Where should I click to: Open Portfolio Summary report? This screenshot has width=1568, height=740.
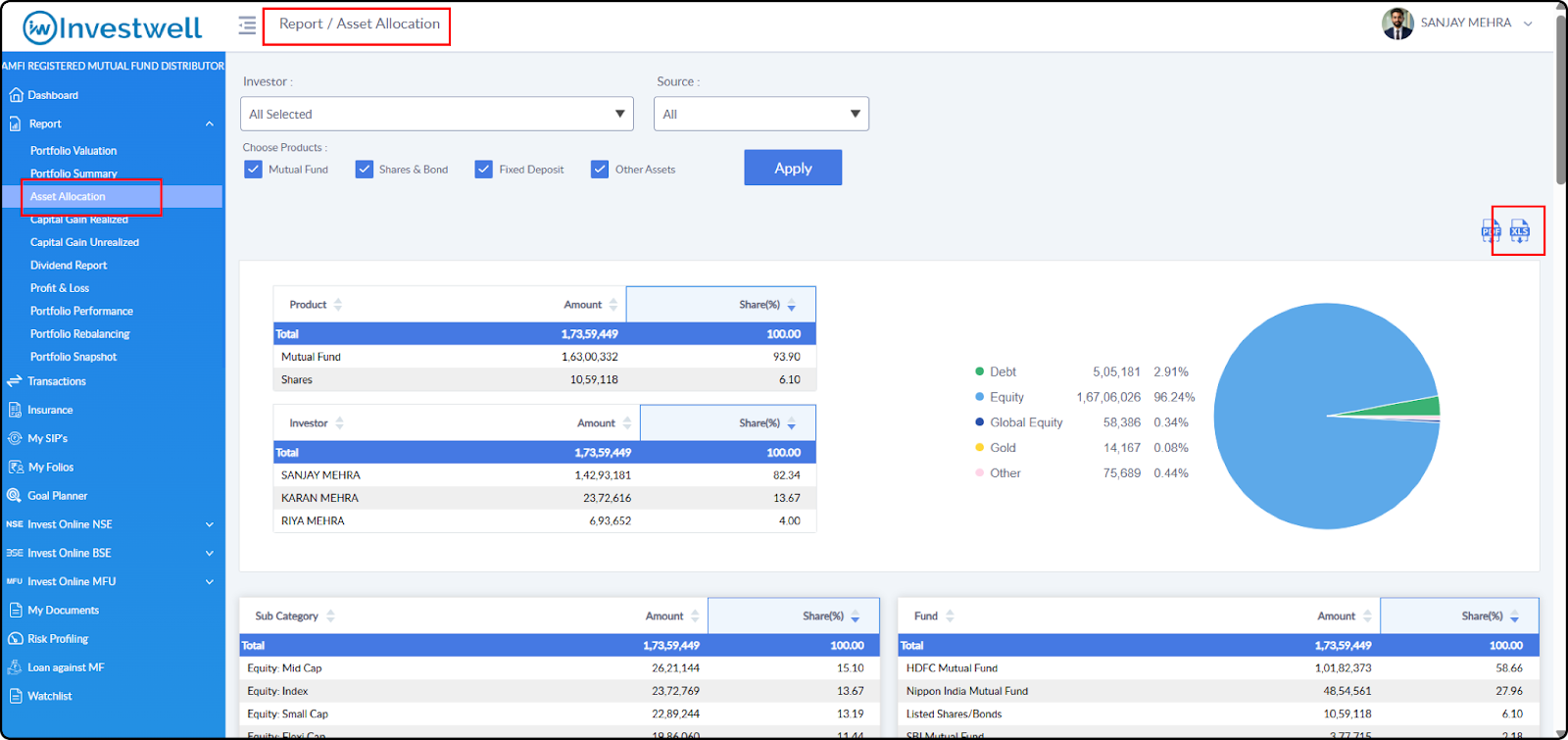tap(73, 173)
